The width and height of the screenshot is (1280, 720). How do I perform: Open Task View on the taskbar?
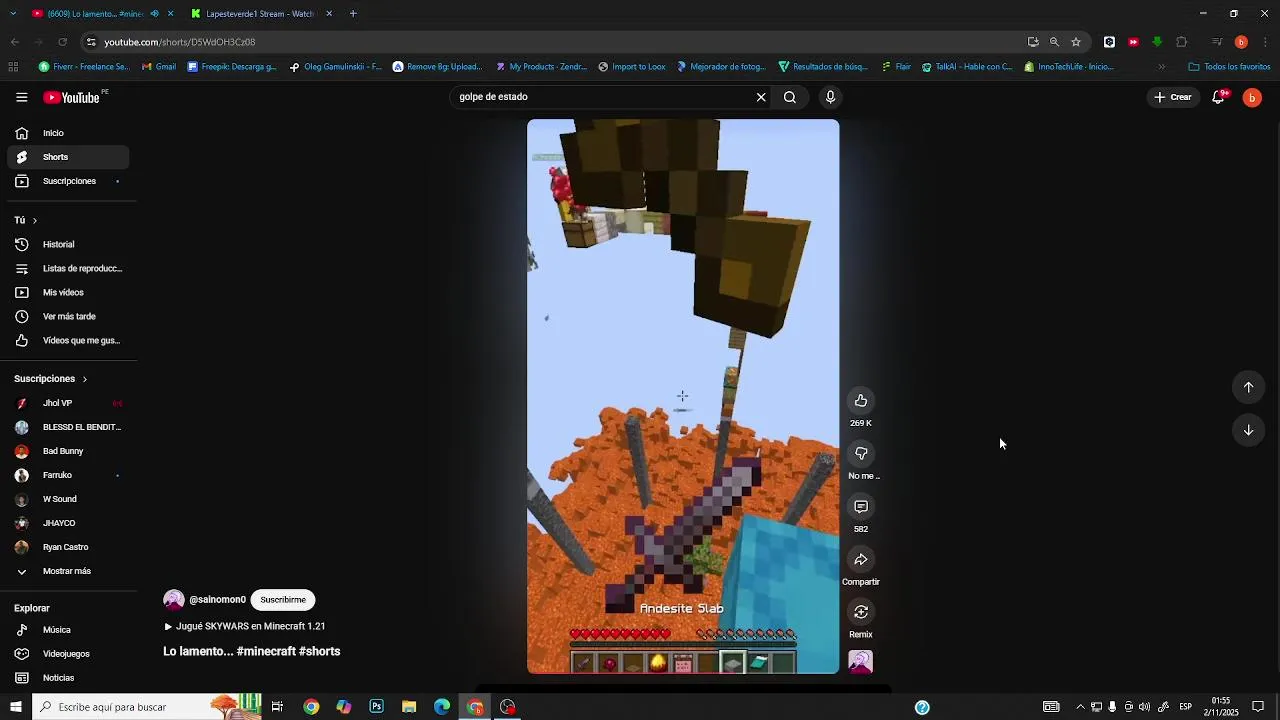tap(277, 707)
